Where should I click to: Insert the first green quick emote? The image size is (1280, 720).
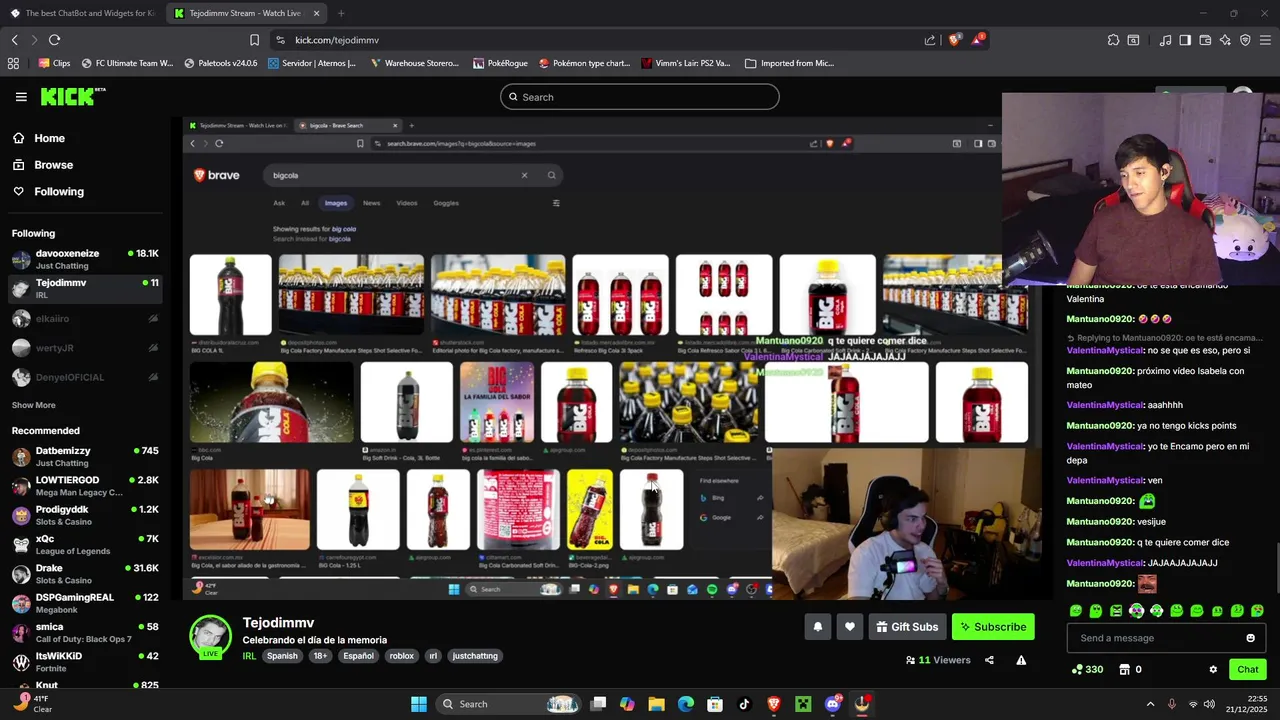1076,610
